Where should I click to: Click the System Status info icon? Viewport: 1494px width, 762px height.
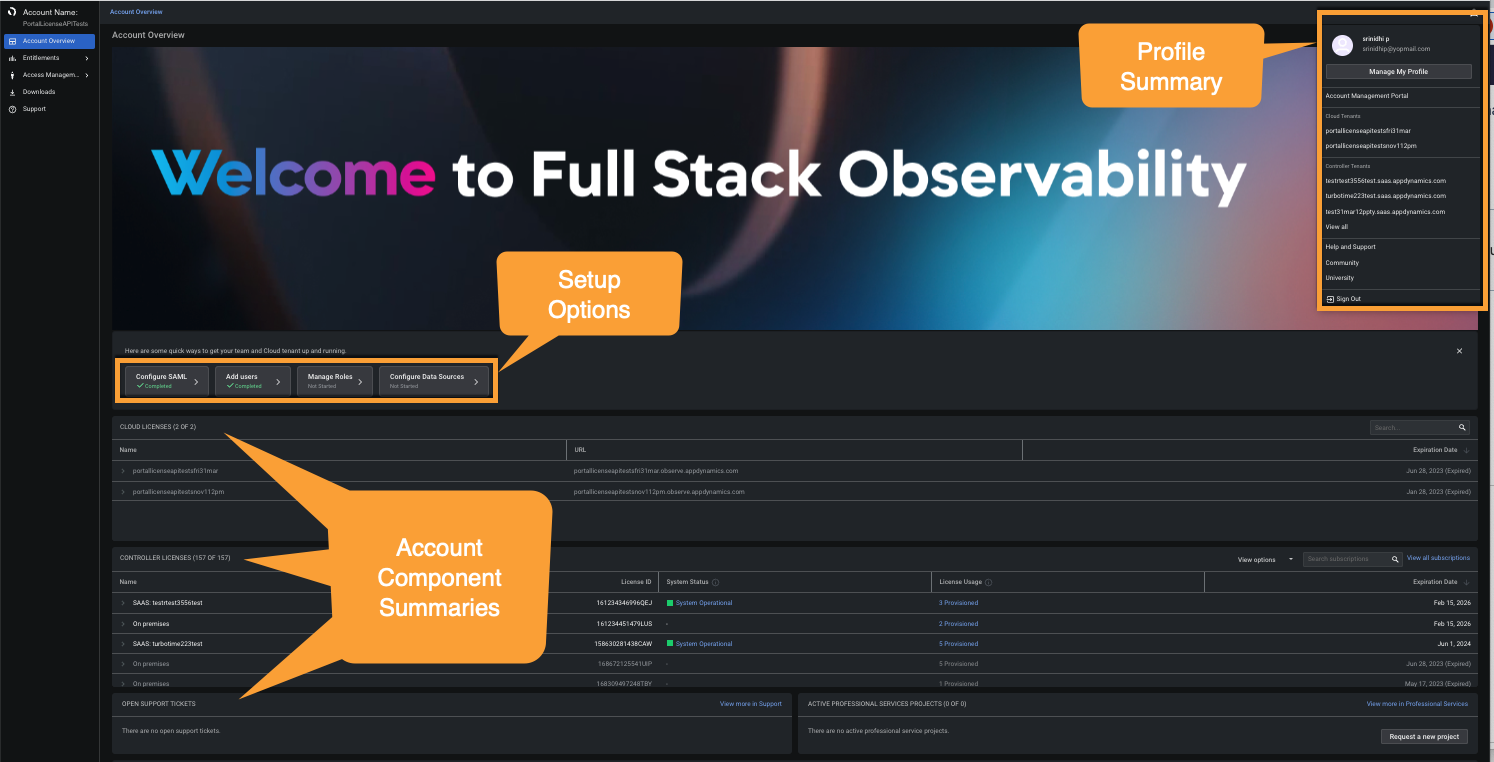[715, 582]
